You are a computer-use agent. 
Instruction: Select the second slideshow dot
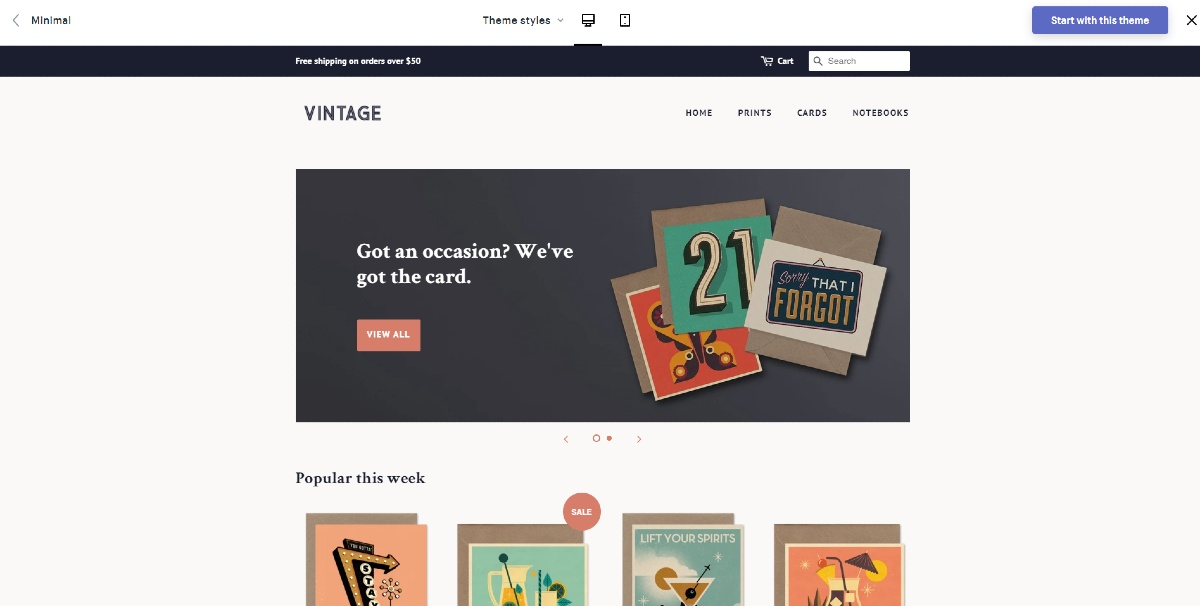(x=609, y=438)
